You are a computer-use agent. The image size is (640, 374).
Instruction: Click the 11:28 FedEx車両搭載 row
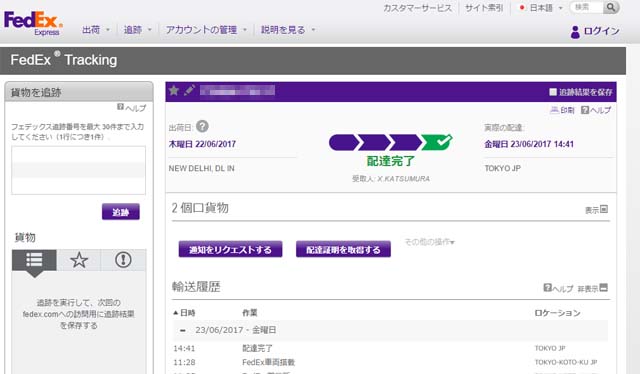390,362
